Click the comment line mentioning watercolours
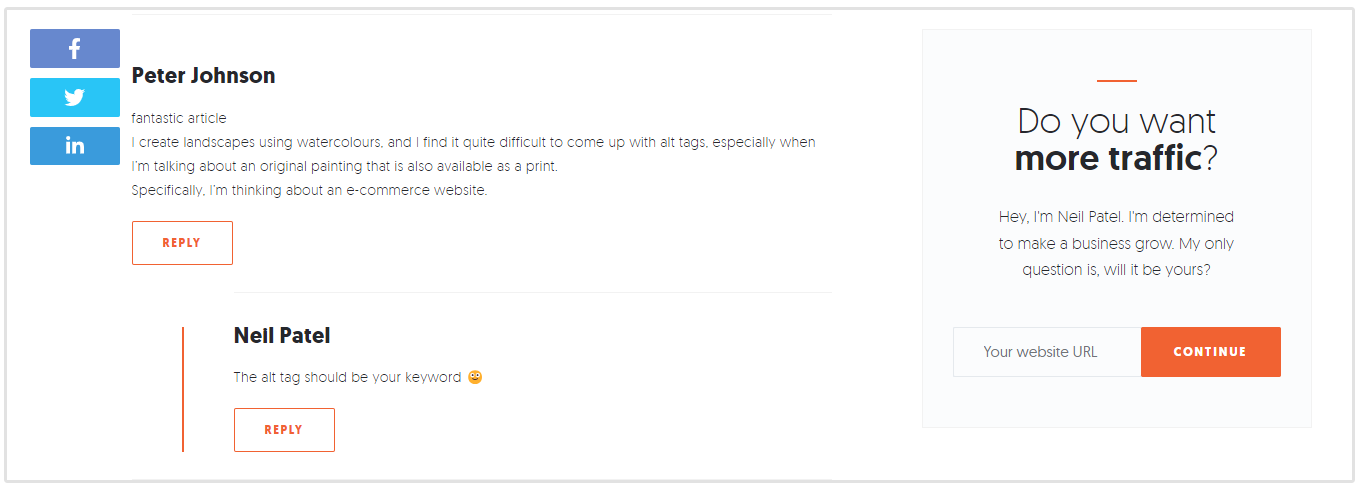 (x=473, y=142)
